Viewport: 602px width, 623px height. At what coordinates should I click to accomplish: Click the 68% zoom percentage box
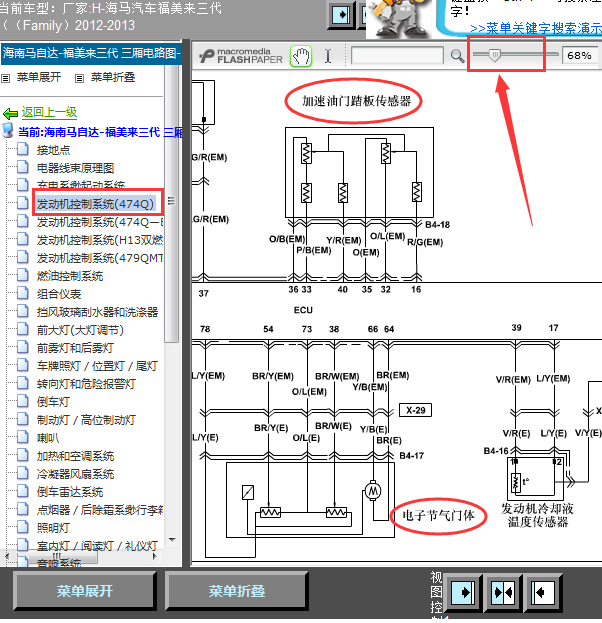click(x=579, y=55)
